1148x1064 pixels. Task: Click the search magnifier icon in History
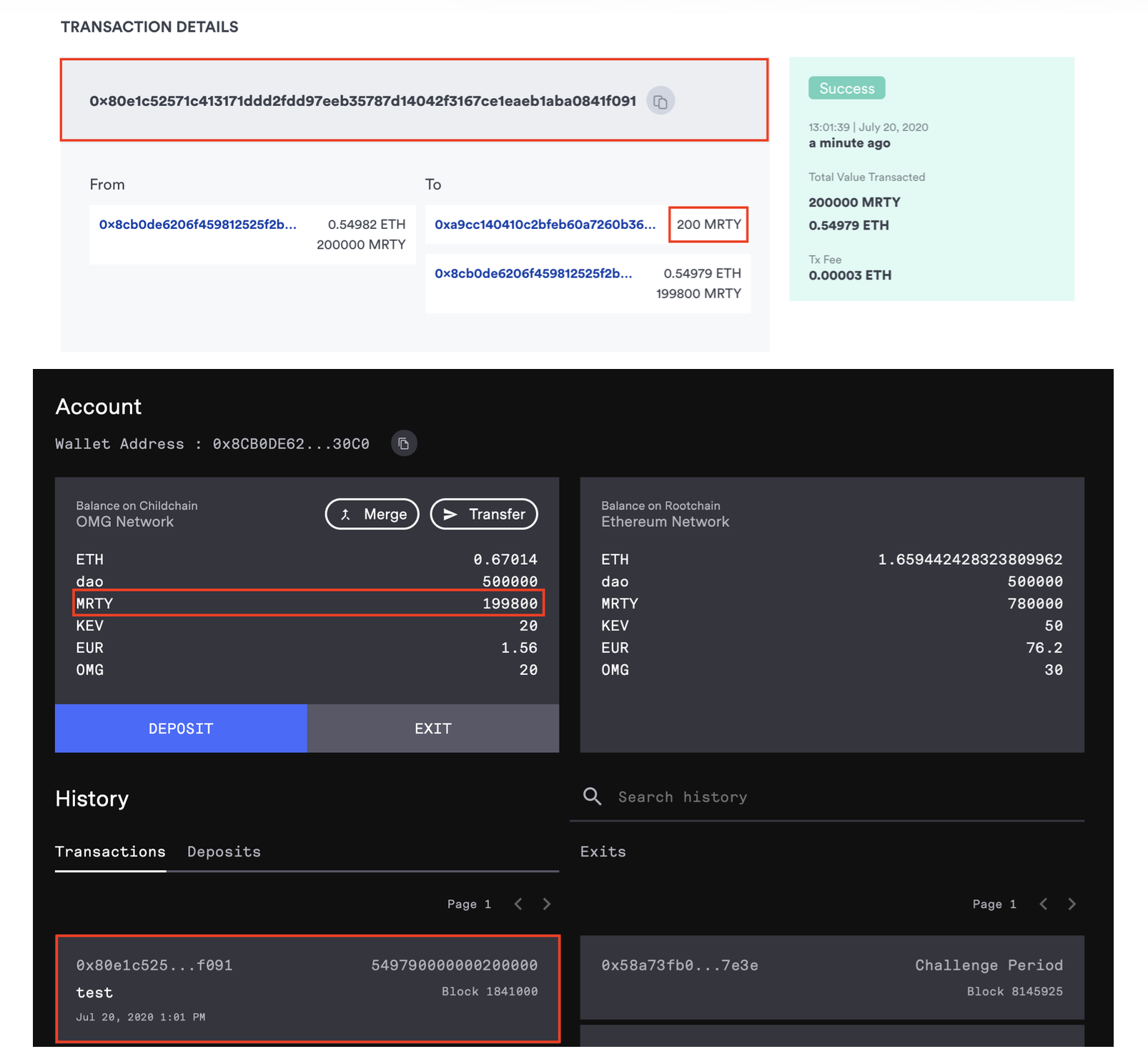pyautogui.click(x=592, y=796)
